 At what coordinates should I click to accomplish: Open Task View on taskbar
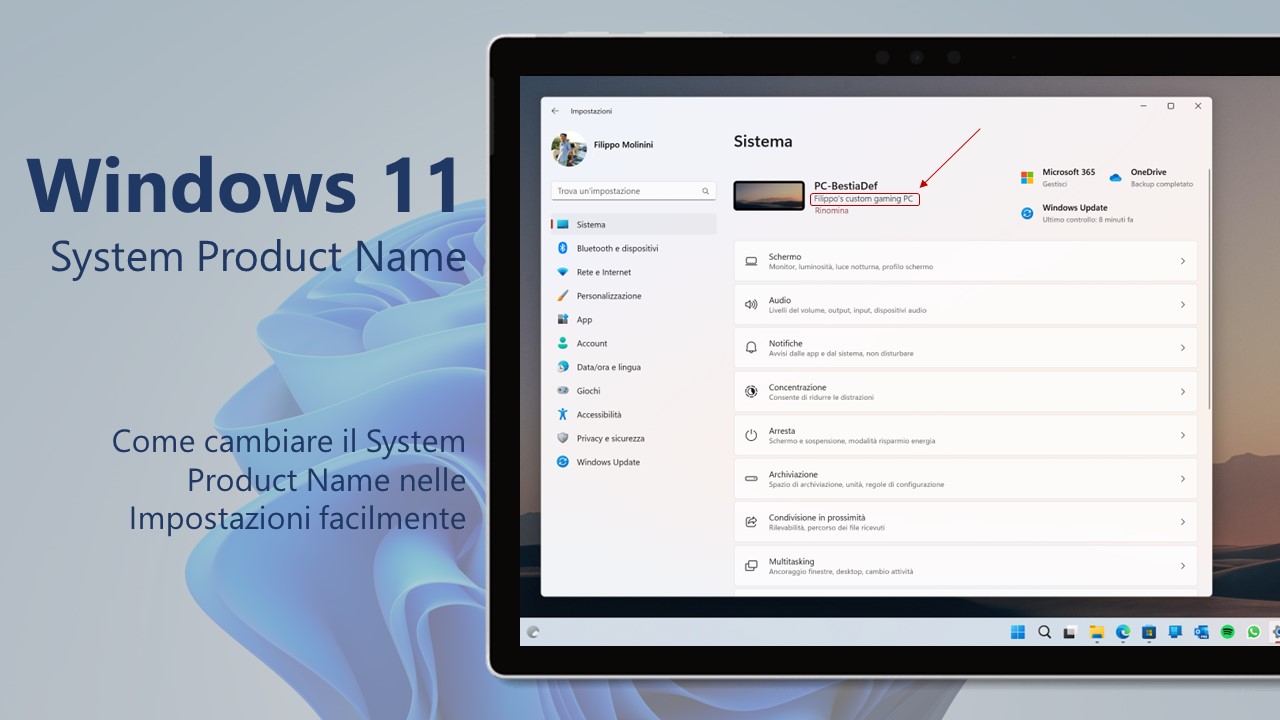pyautogui.click(x=1070, y=632)
